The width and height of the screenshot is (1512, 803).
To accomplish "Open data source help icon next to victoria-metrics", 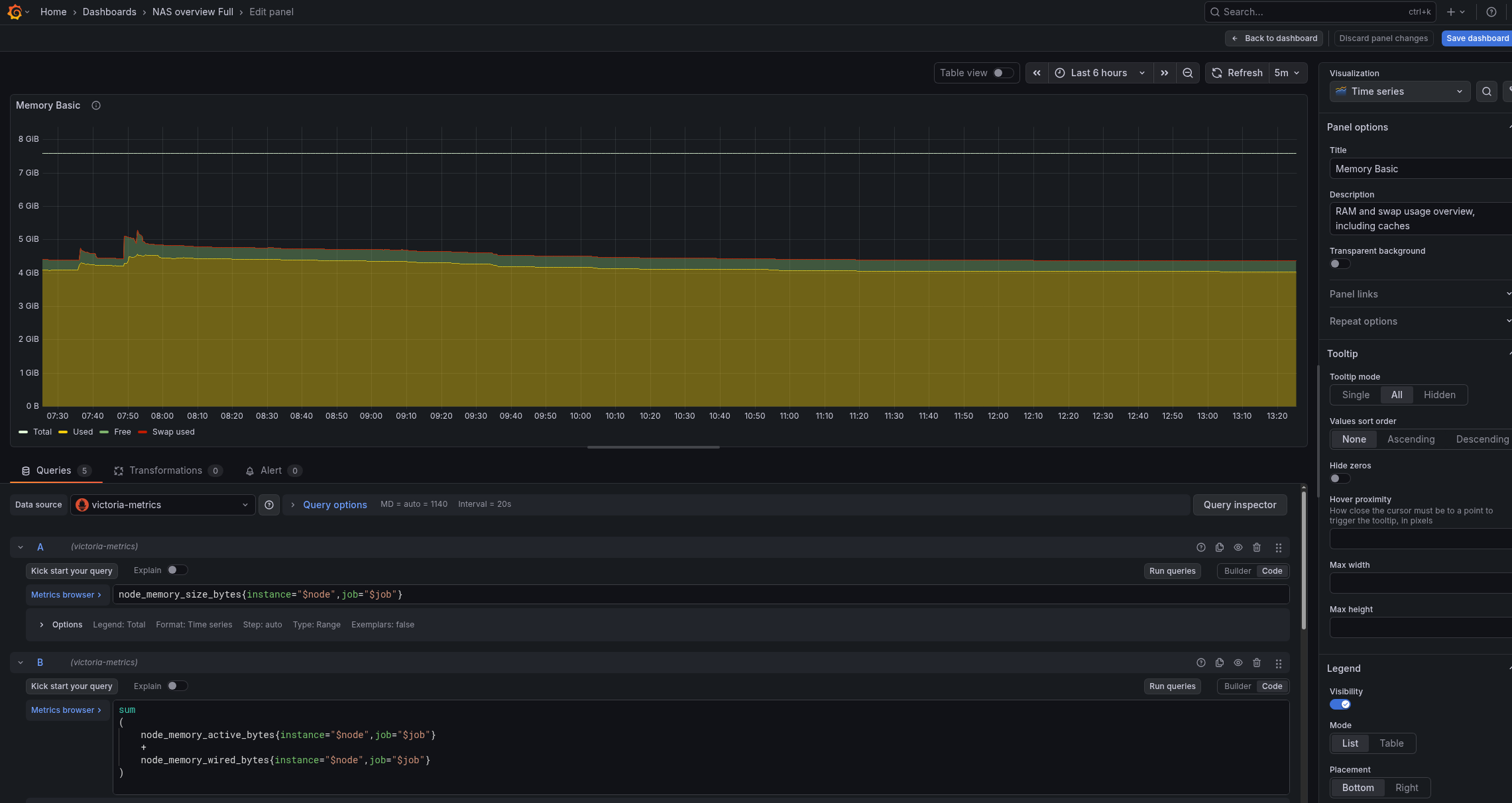I will coord(268,505).
